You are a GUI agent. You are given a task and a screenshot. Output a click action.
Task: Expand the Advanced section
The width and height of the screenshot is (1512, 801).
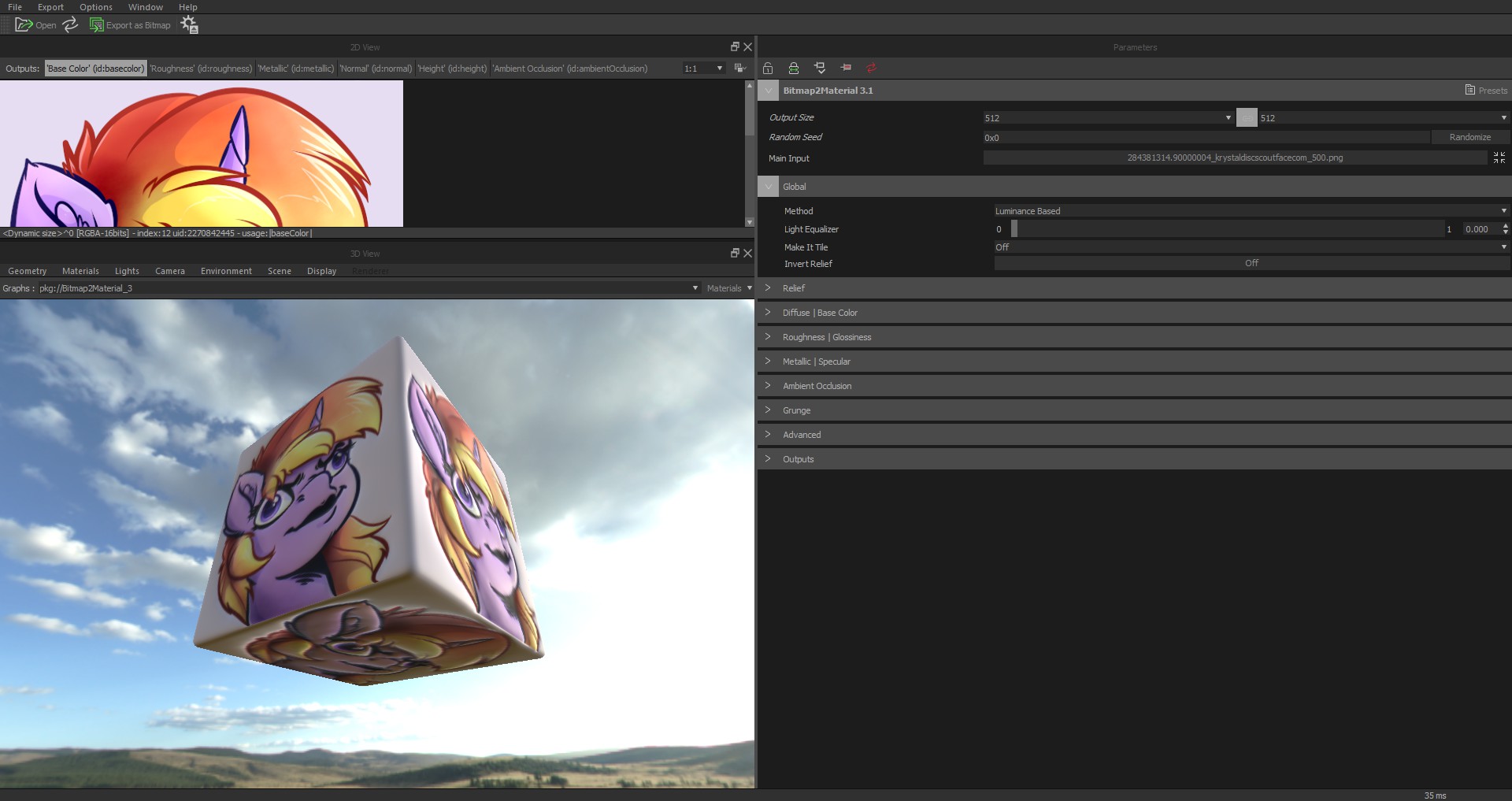click(x=769, y=435)
